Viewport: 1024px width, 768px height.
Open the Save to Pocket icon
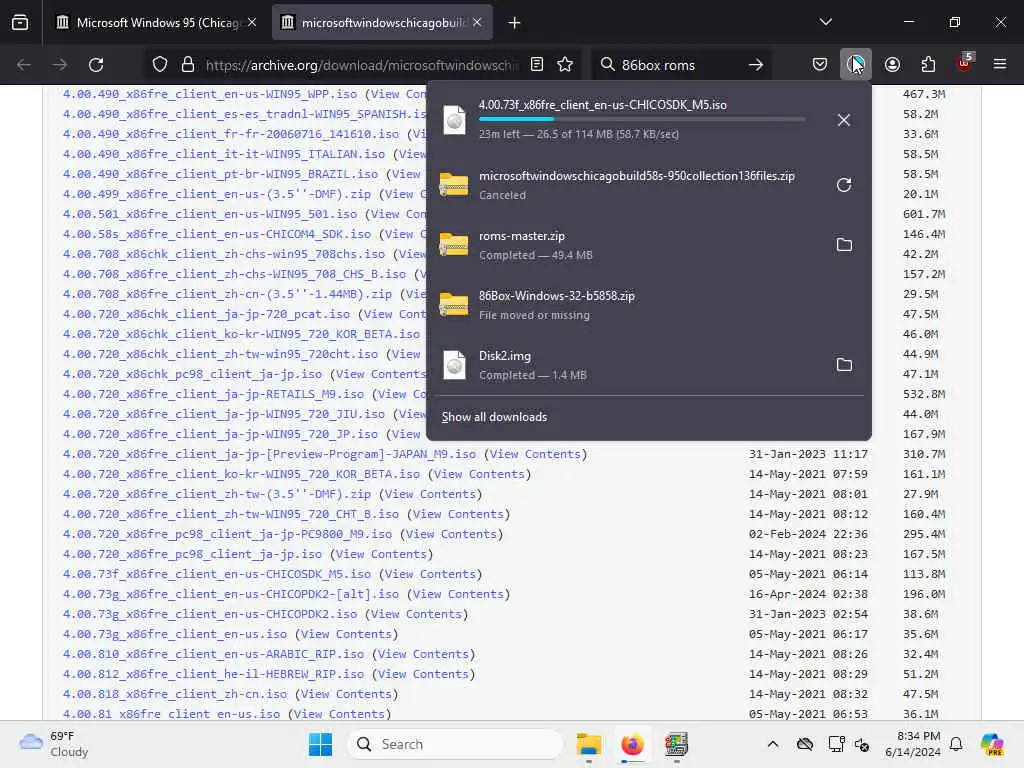[820, 65]
